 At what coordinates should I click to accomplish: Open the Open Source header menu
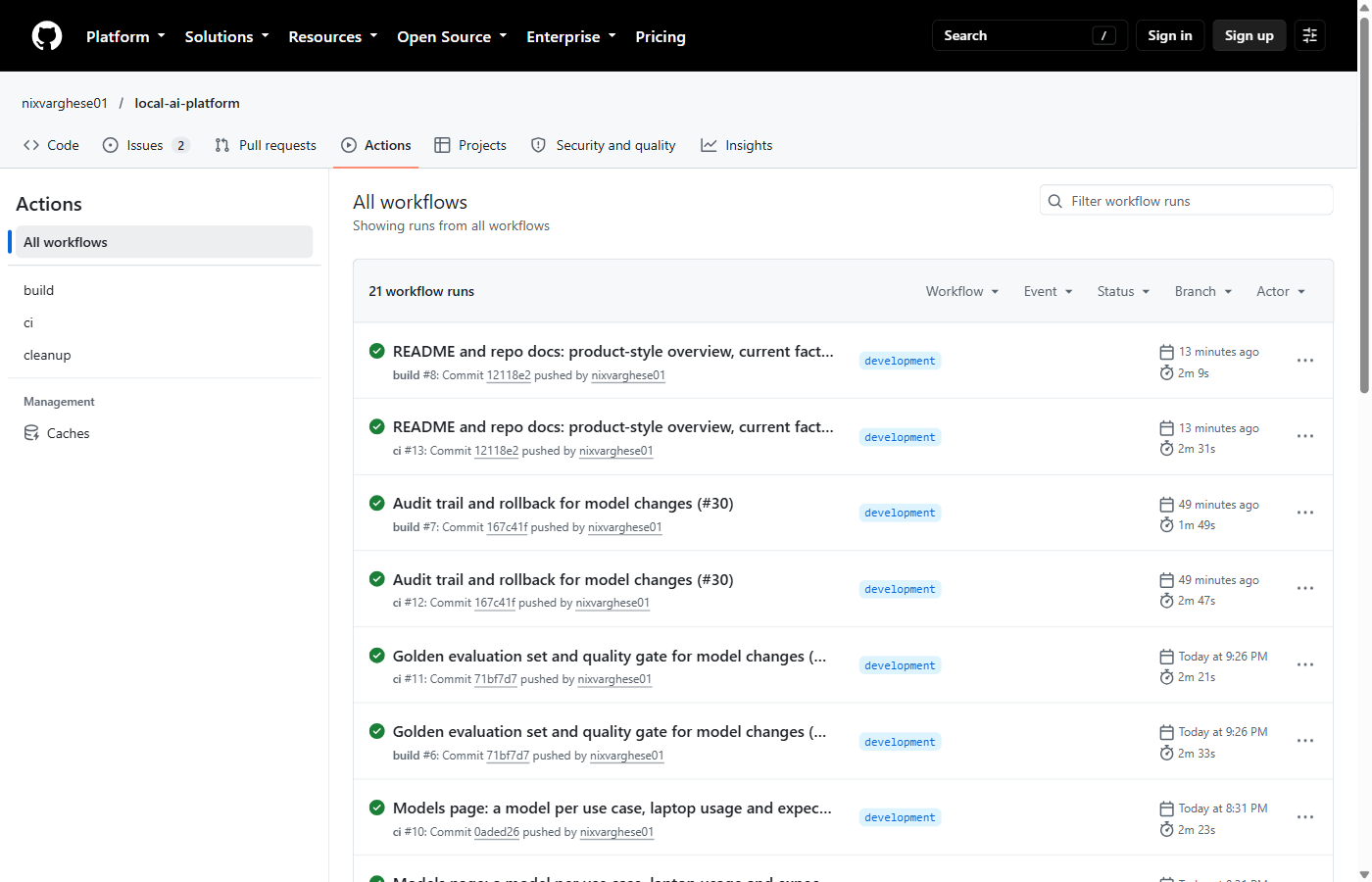coord(452,36)
